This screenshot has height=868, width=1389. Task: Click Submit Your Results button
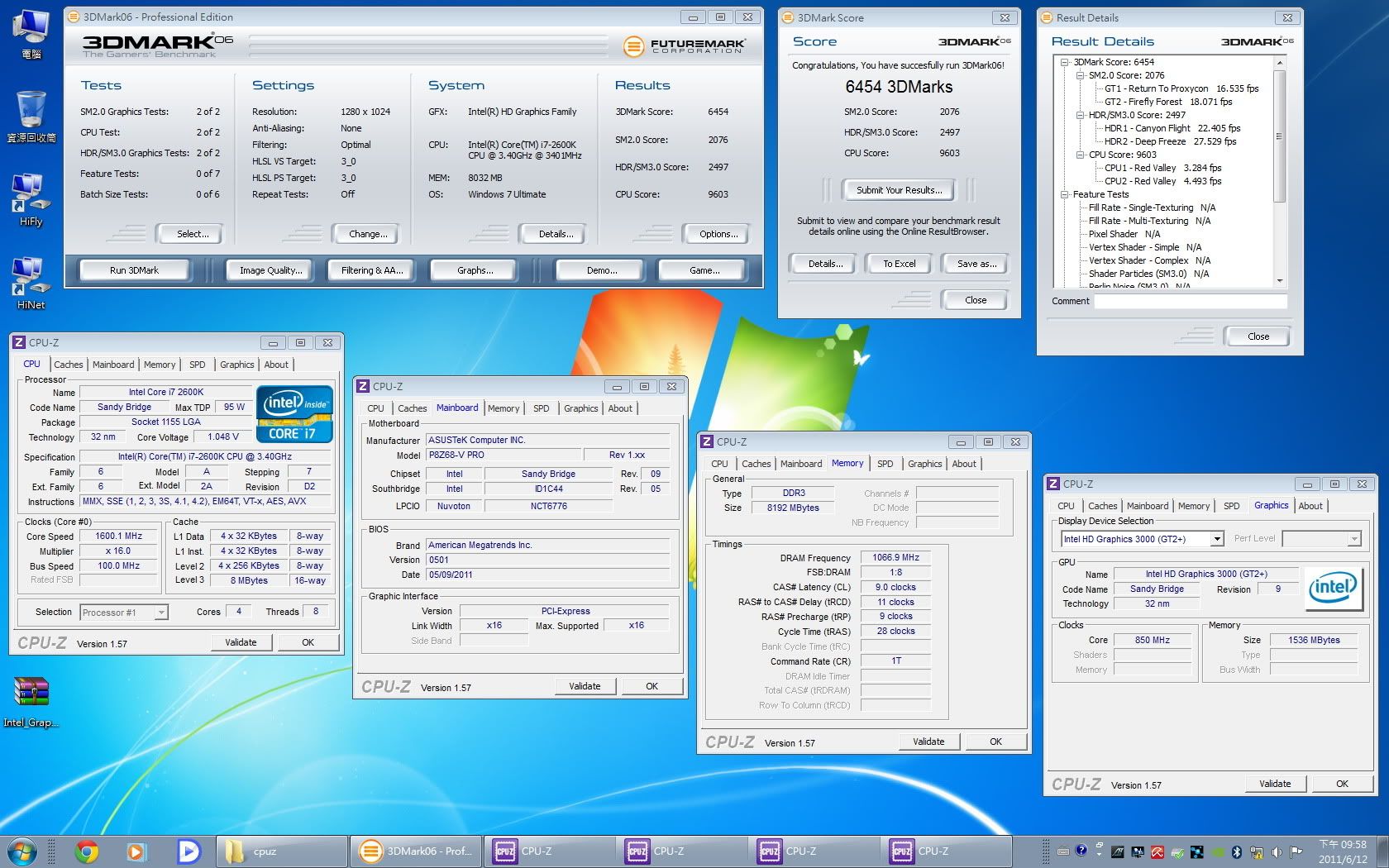(x=899, y=190)
